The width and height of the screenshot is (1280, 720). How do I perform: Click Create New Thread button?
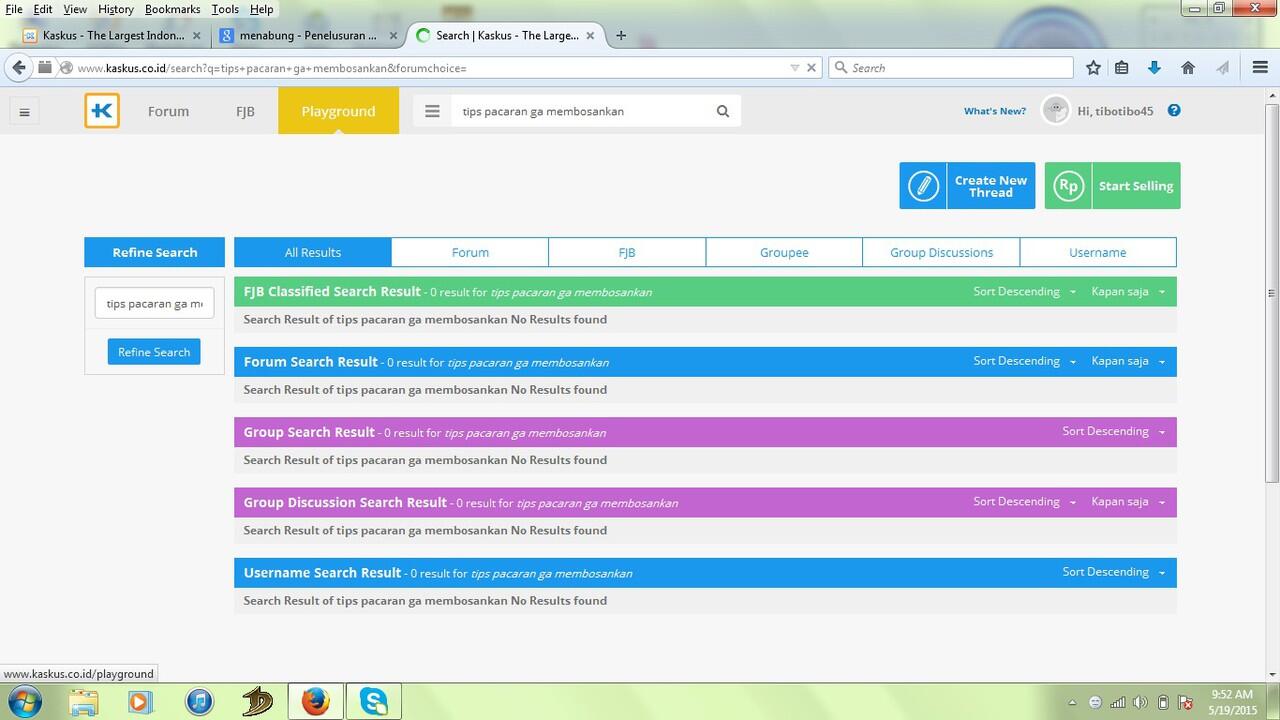(967, 186)
